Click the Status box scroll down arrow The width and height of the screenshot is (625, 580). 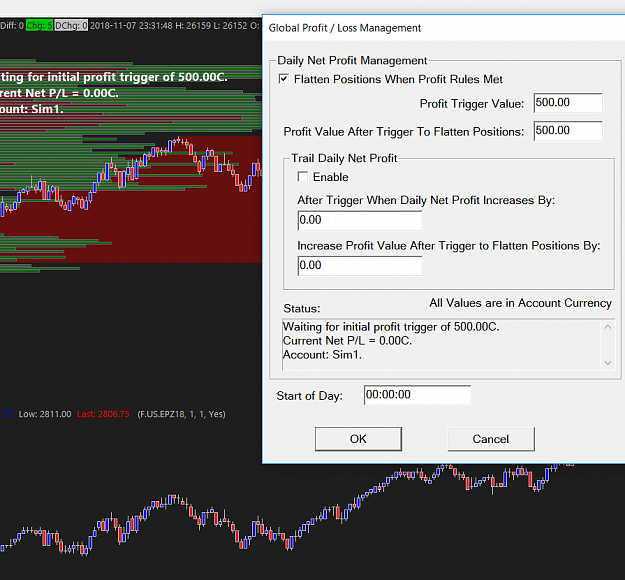[607, 363]
